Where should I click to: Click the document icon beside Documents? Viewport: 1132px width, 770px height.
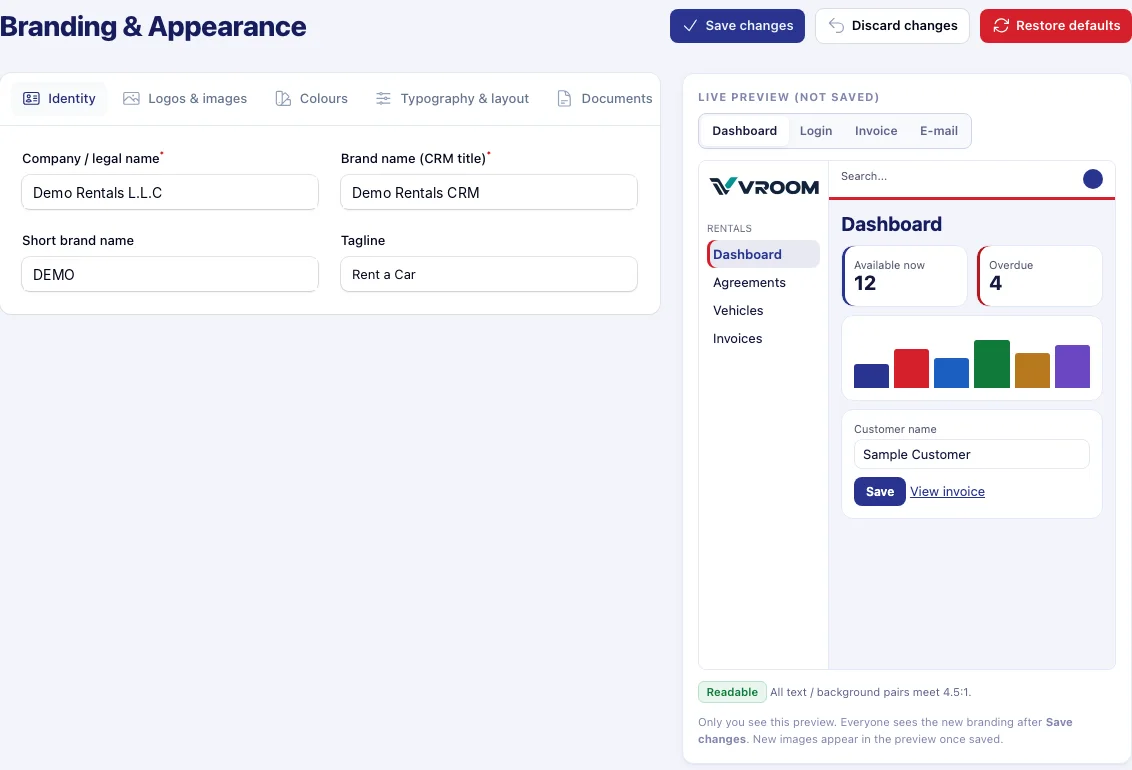point(564,98)
